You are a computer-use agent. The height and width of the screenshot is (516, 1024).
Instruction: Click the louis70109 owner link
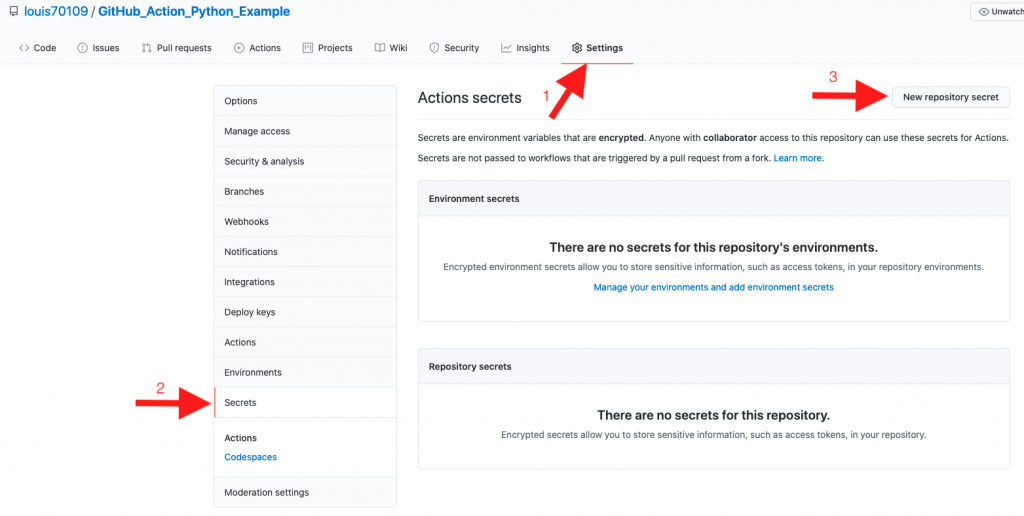56,12
